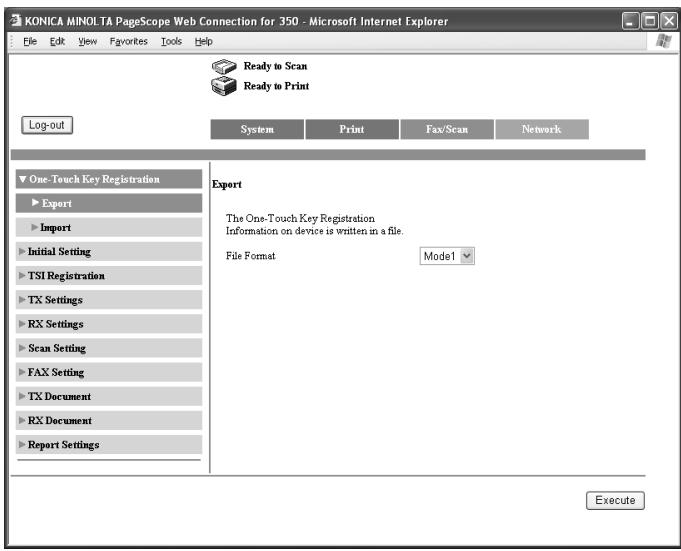Click the 'Ready to Print' status text
Screen dimensions: 681x551
[x=276, y=86]
